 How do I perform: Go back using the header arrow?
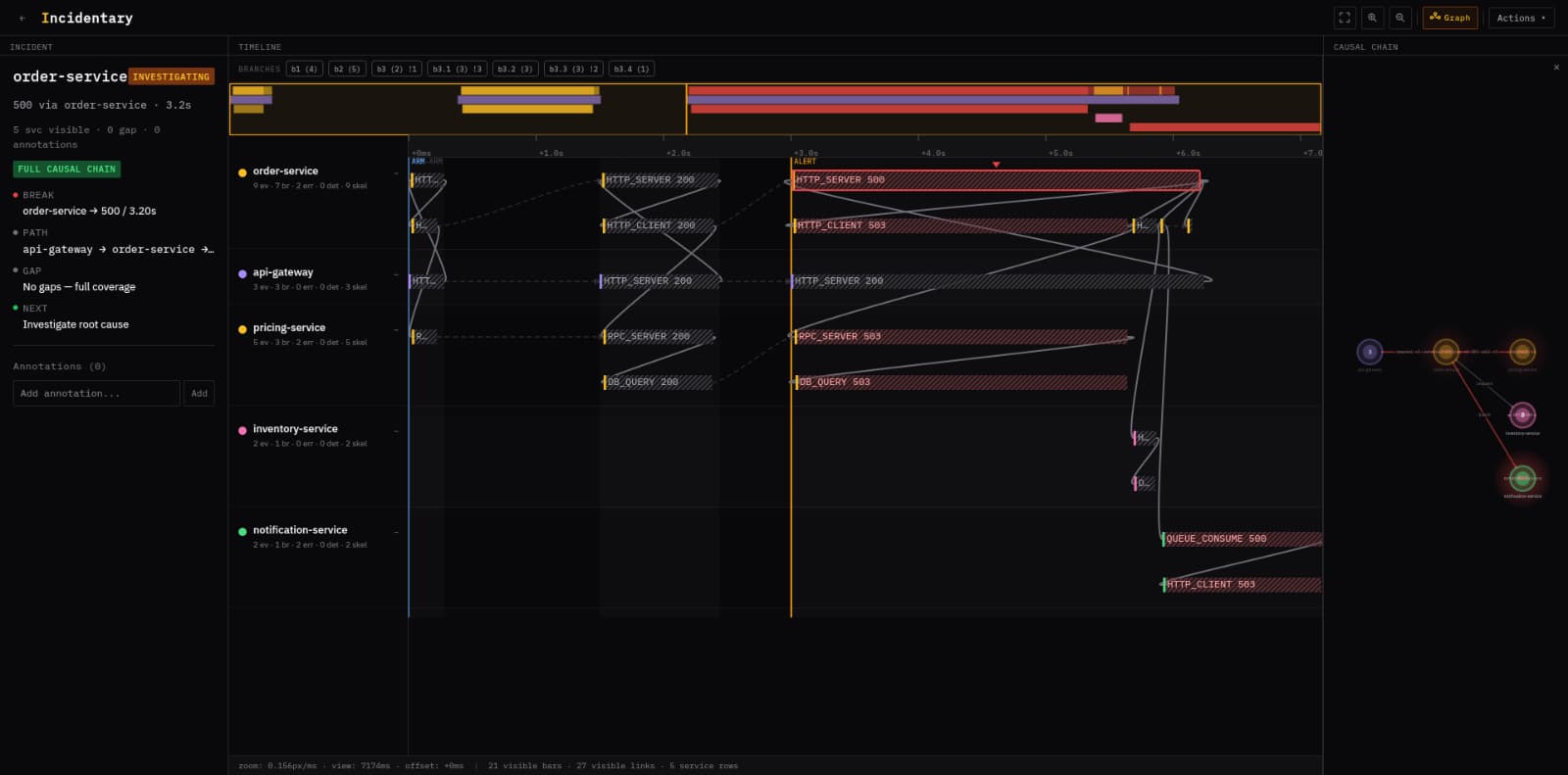(x=22, y=18)
